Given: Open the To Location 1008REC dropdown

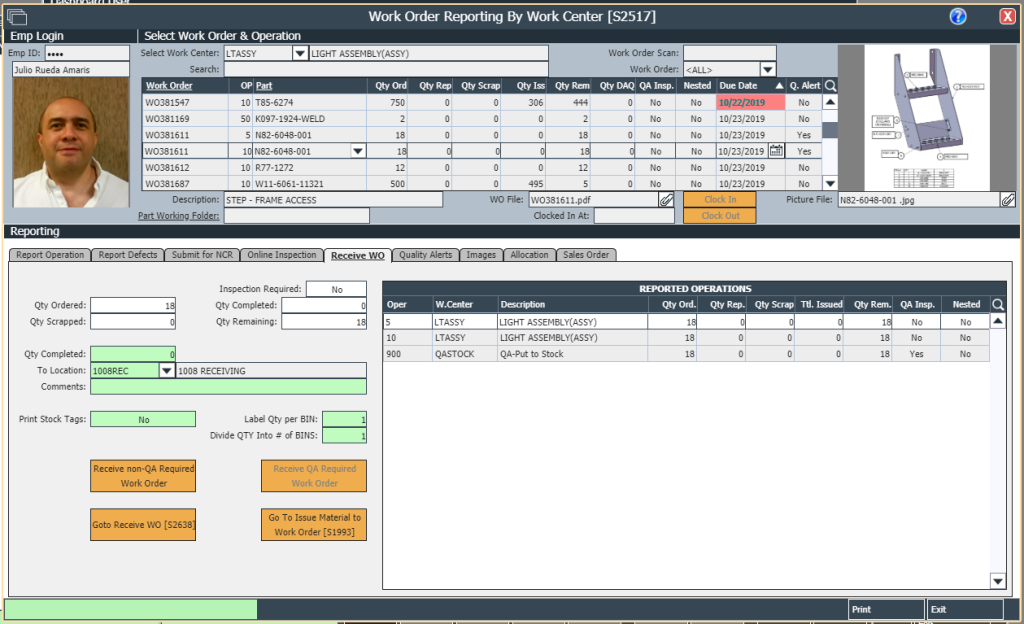Looking at the screenshot, I should 165,369.
